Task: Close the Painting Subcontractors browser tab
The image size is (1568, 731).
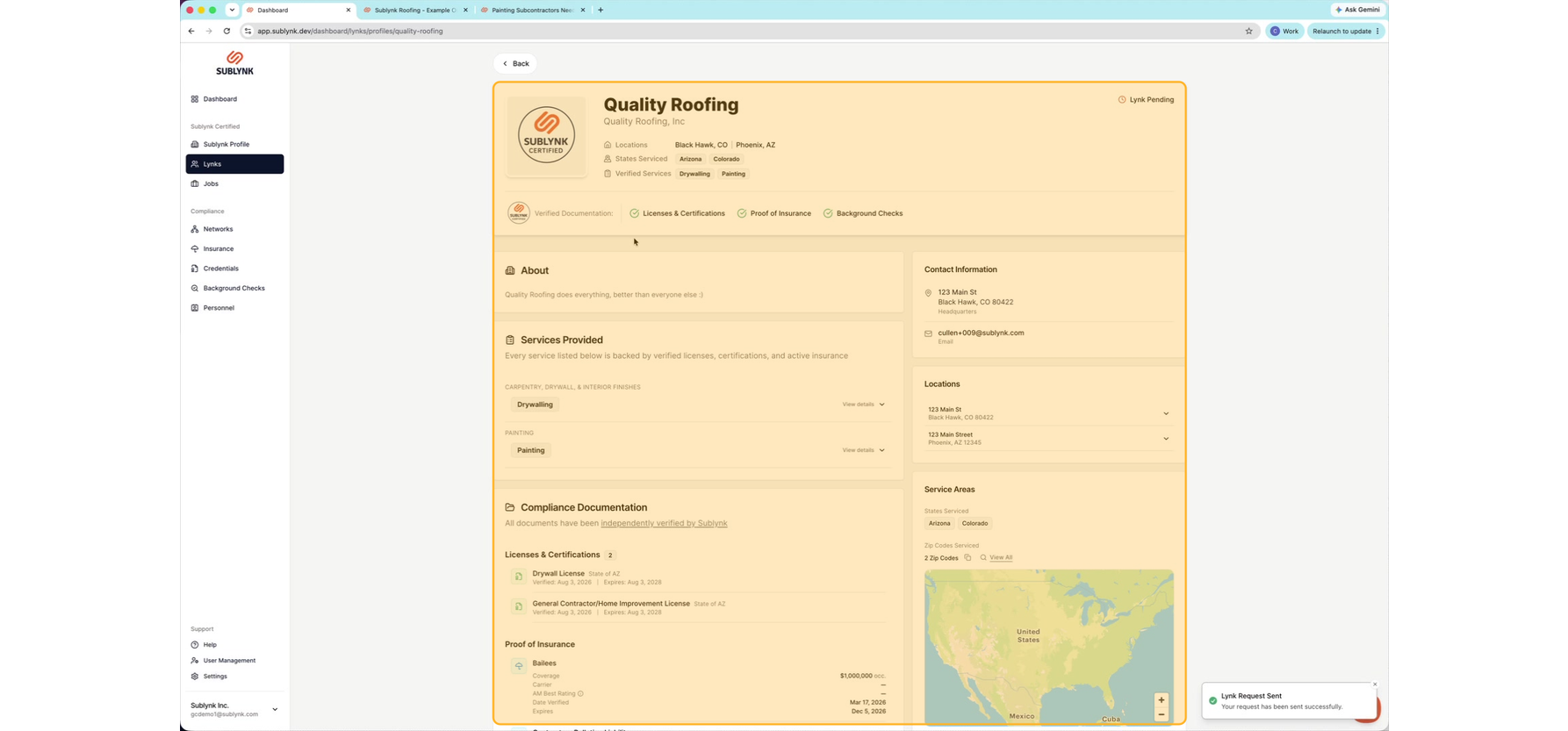Action: [x=583, y=10]
